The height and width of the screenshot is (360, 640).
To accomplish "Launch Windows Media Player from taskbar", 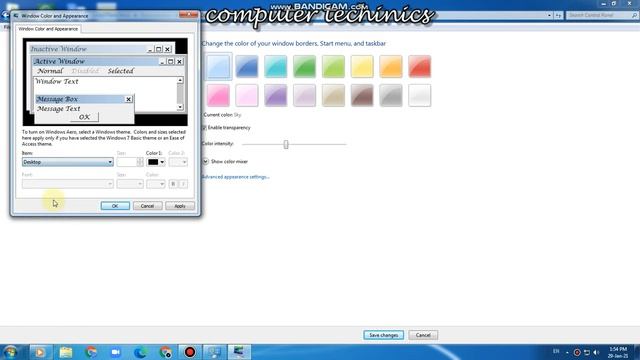I will [x=40, y=352].
